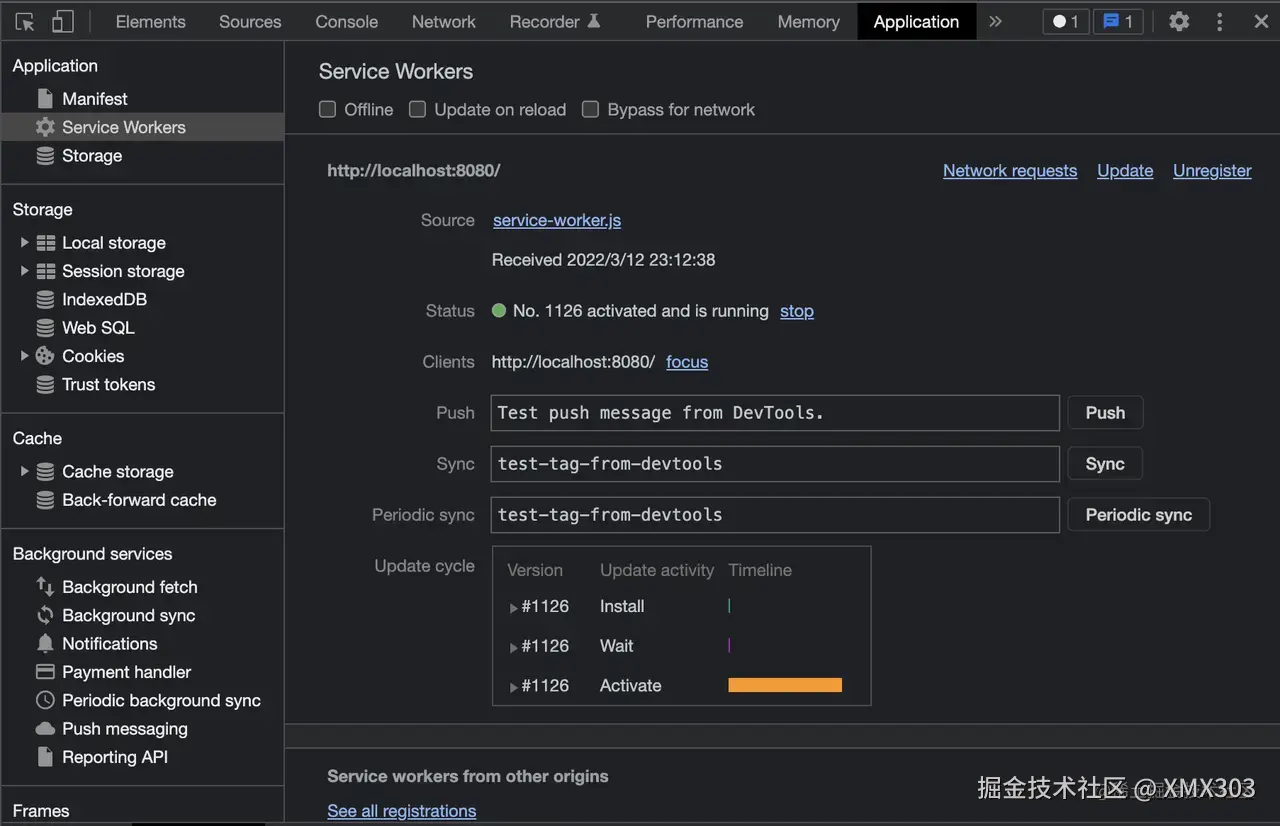Screen dimensions: 1280x826
Task: Click the Manifest file icon
Action: click(x=45, y=99)
